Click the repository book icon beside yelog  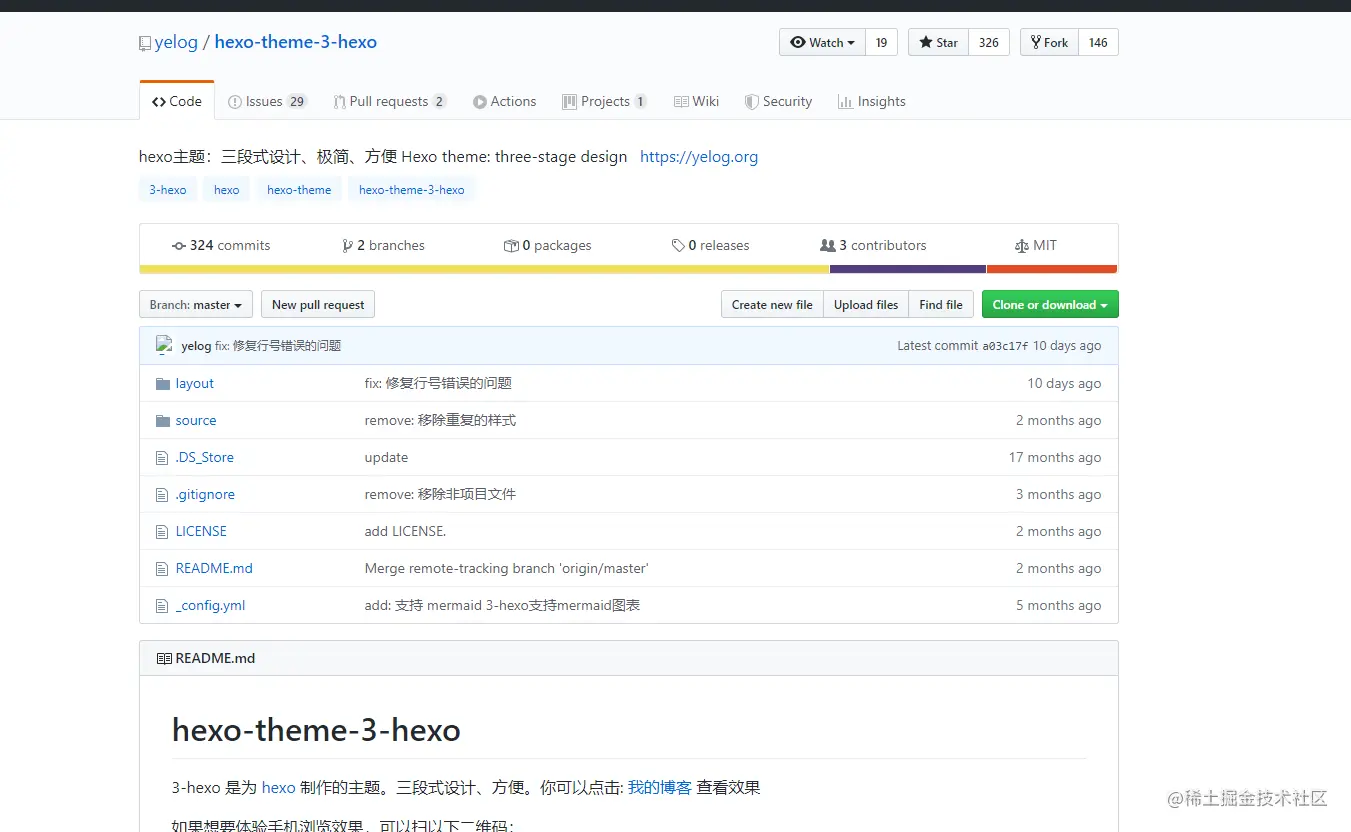145,43
